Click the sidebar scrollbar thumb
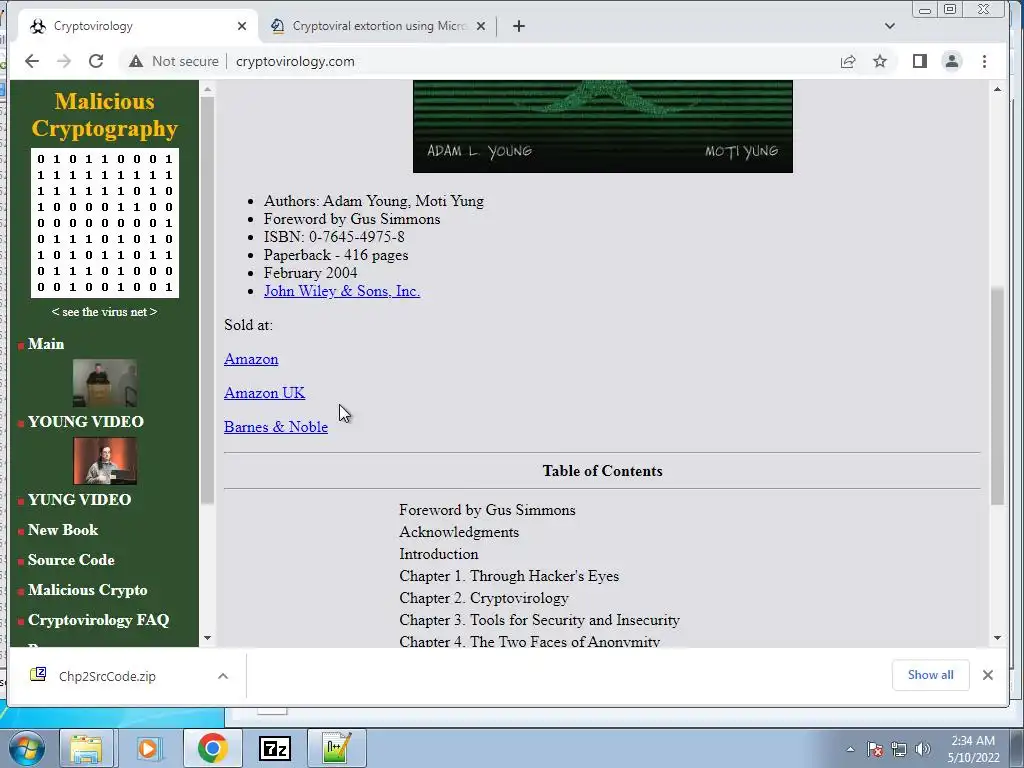The image size is (1024, 768). 208,300
